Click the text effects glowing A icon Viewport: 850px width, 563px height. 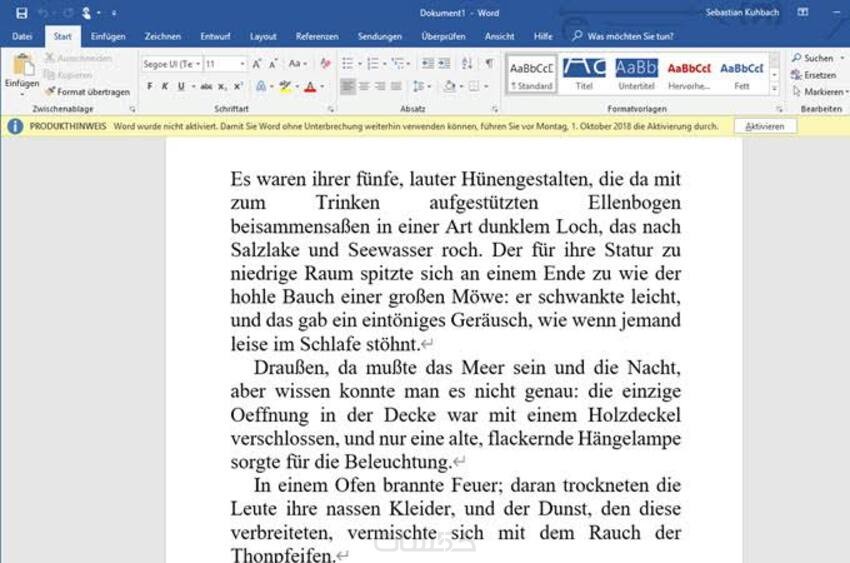(x=261, y=86)
